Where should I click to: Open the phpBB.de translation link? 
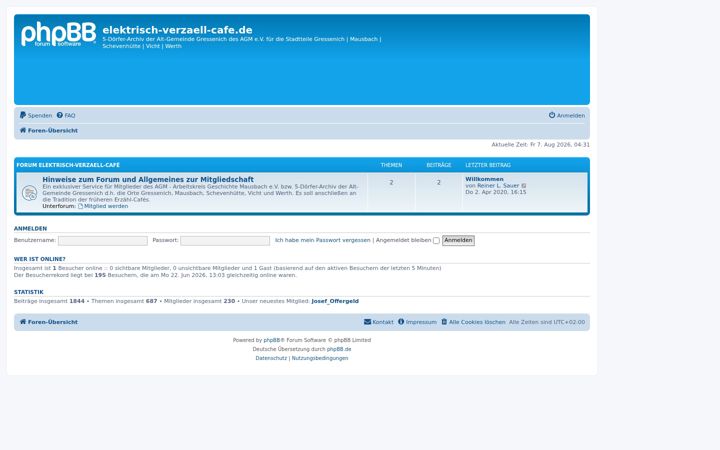click(339, 349)
